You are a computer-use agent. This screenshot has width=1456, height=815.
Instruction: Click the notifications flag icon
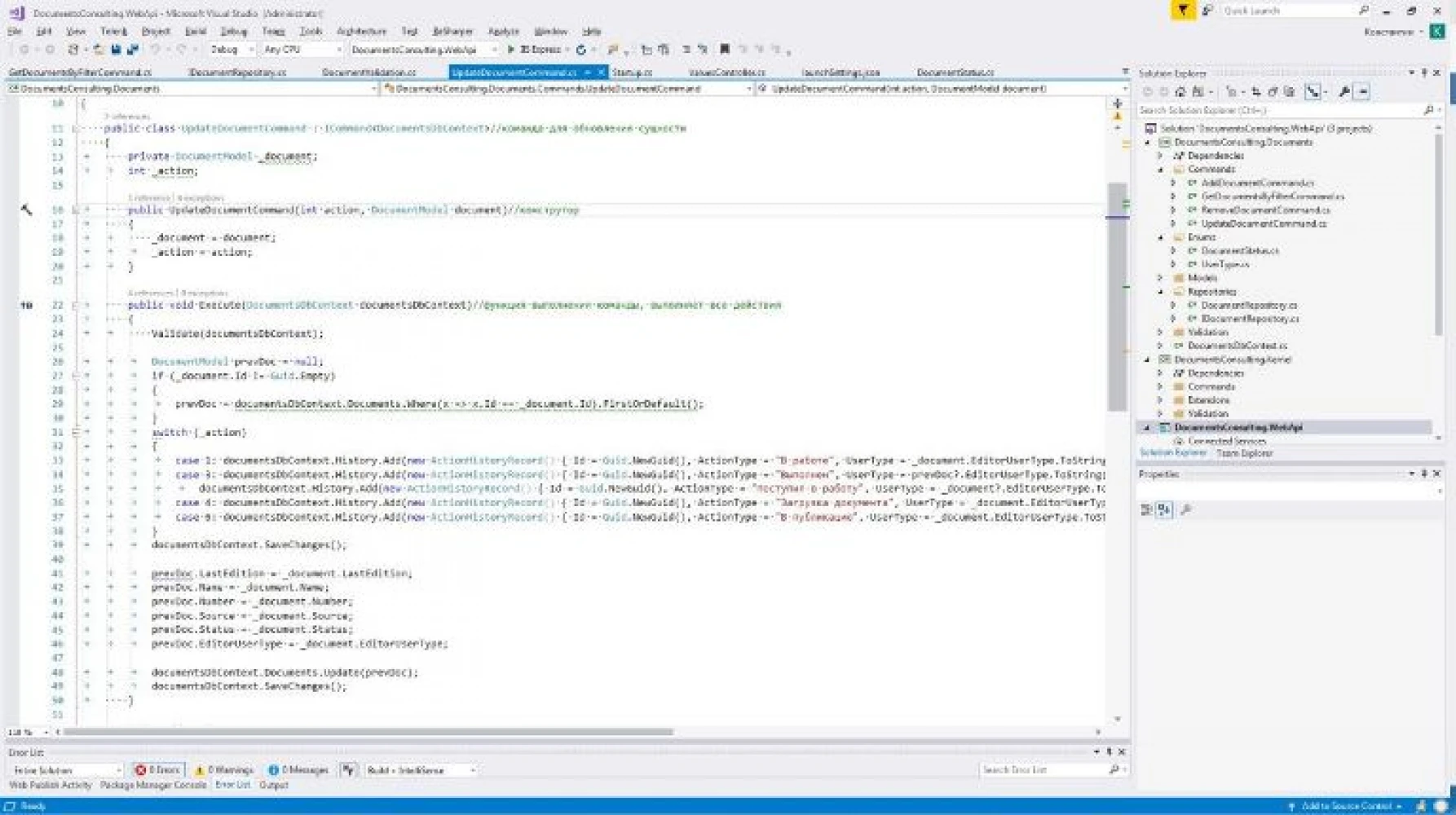point(1183,11)
